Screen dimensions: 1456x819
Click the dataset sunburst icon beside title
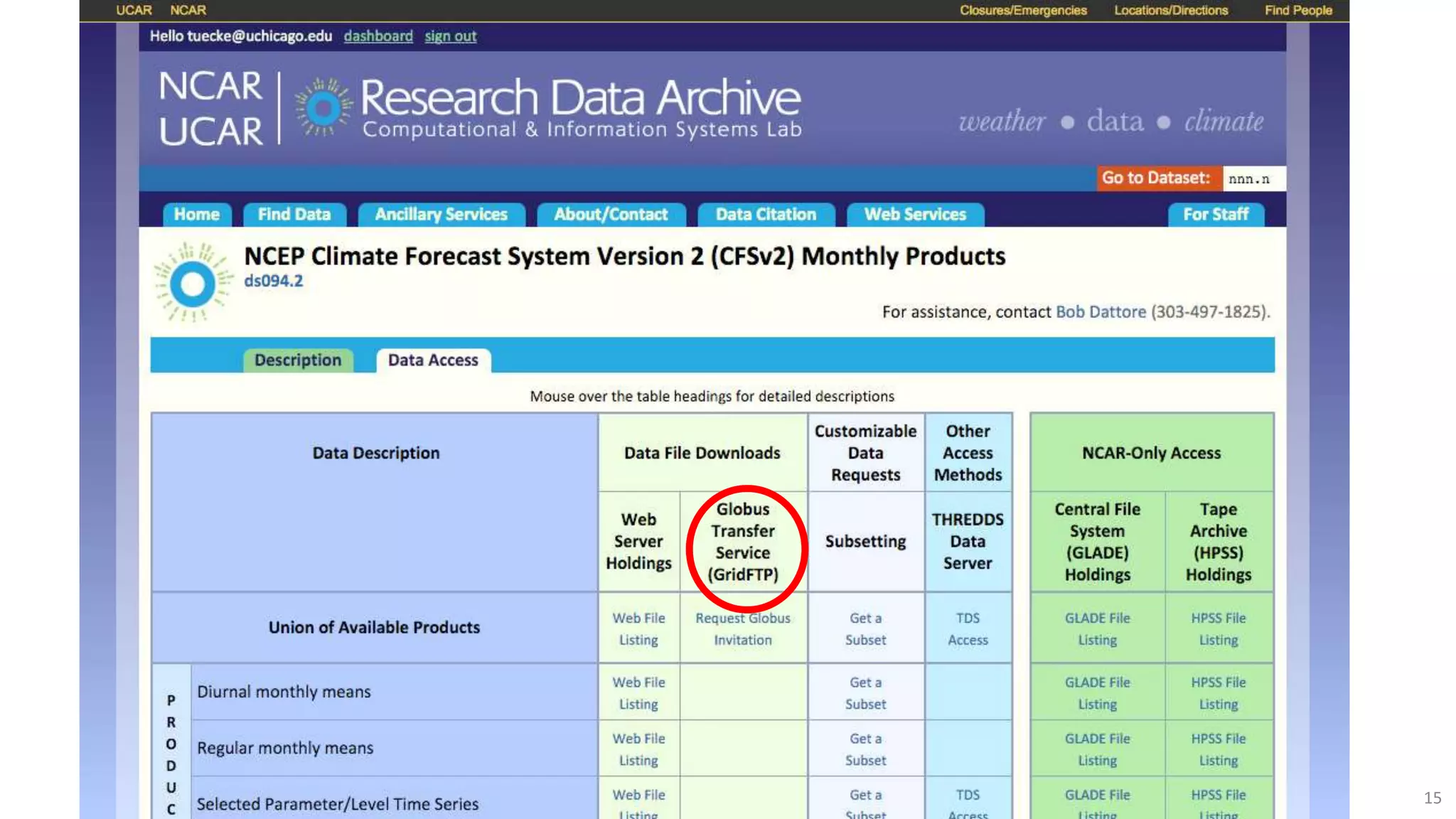(x=193, y=284)
